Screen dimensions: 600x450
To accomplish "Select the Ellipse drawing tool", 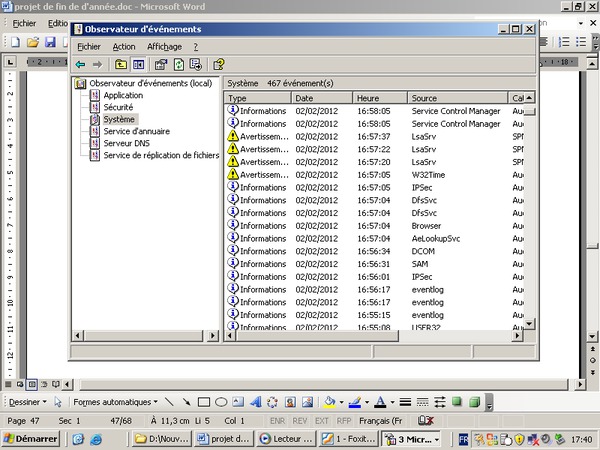I will click(222, 402).
